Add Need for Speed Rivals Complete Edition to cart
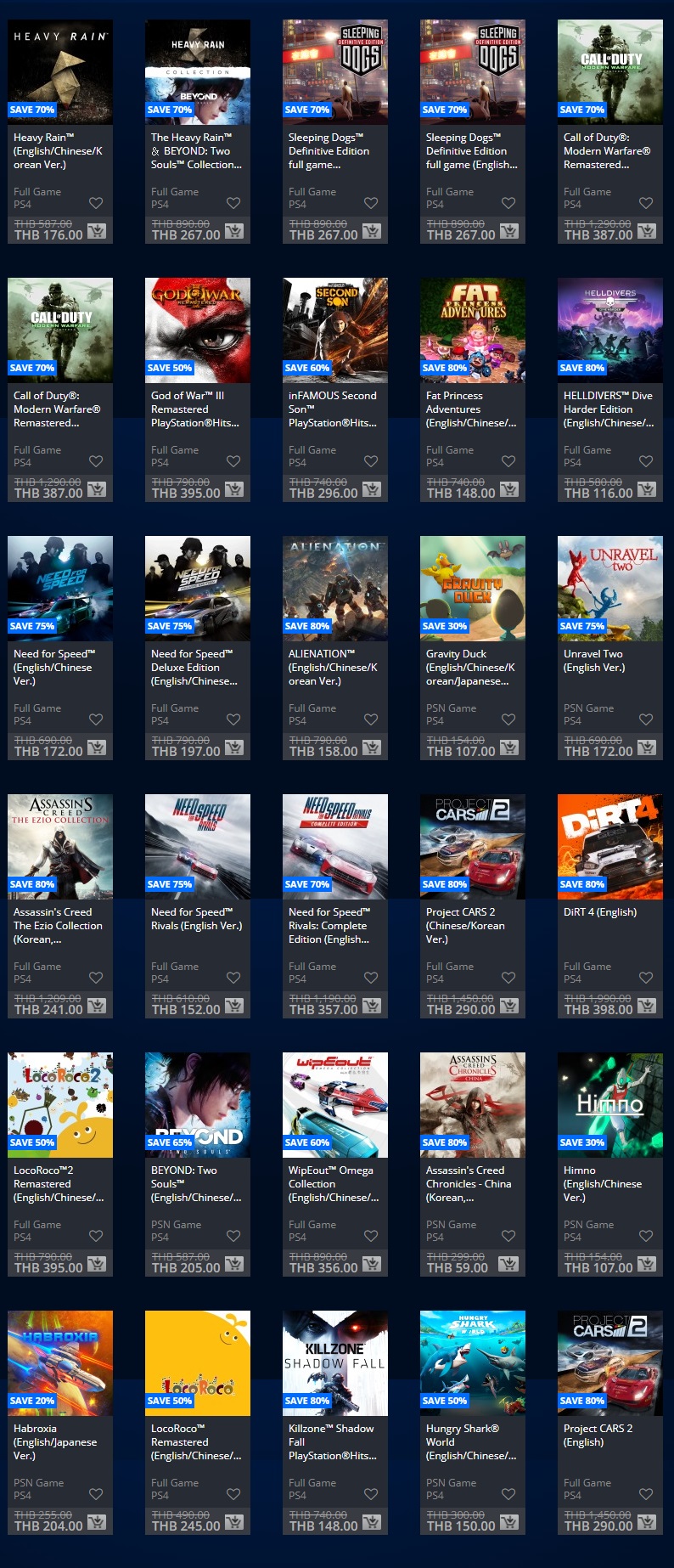This screenshot has height=1568, width=674. click(372, 1006)
